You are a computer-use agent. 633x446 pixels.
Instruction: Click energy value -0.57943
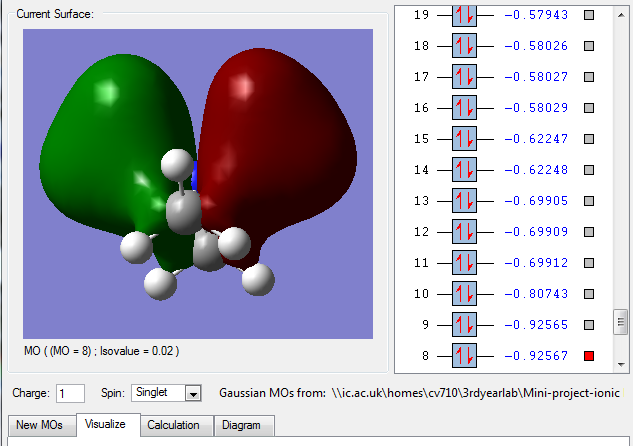pos(536,15)
